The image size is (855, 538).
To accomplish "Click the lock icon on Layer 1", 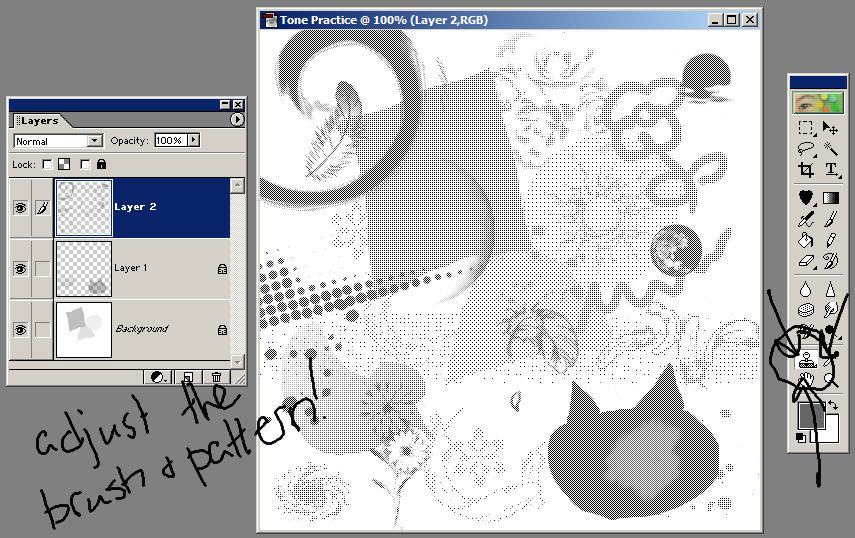I will (x=222, y=269).
